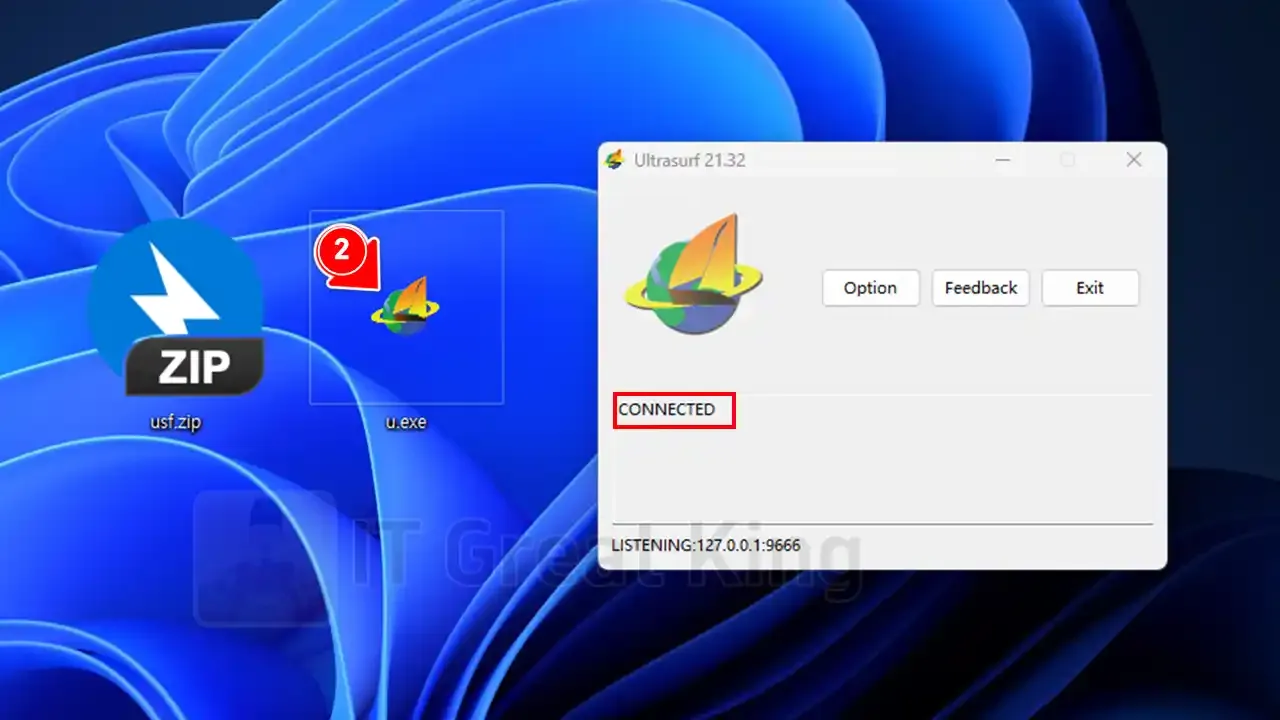Screen dimensions: 1280x720
Task: Open the Option settings button
Action: [870, 288]
